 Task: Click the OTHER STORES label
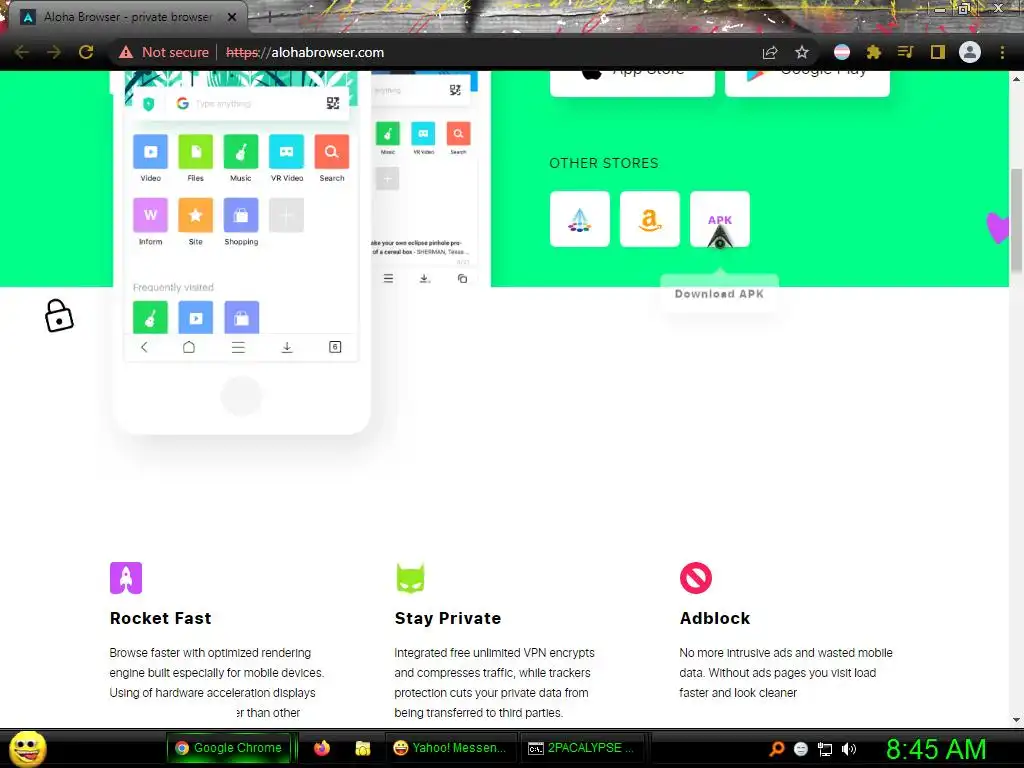pyautogui.click(x=603, y=163)
